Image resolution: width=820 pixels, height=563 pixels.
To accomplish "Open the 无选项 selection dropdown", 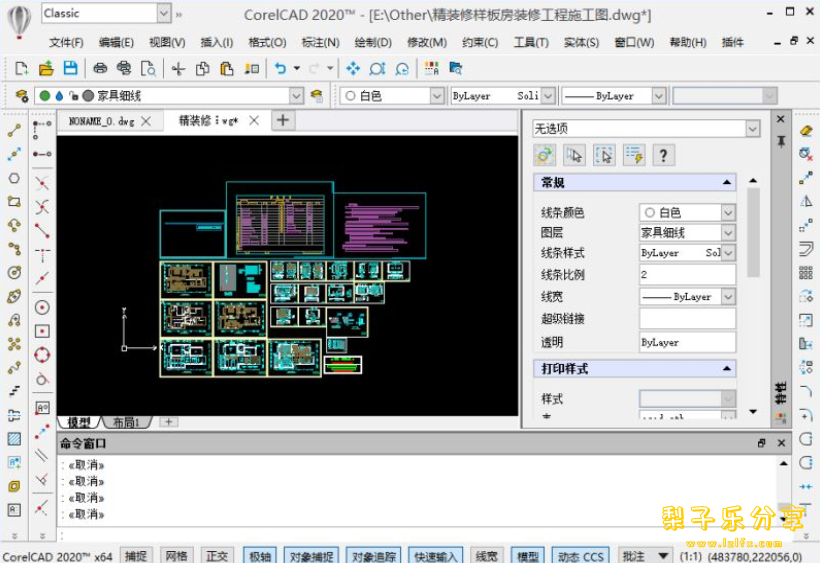I will (753, 129).
